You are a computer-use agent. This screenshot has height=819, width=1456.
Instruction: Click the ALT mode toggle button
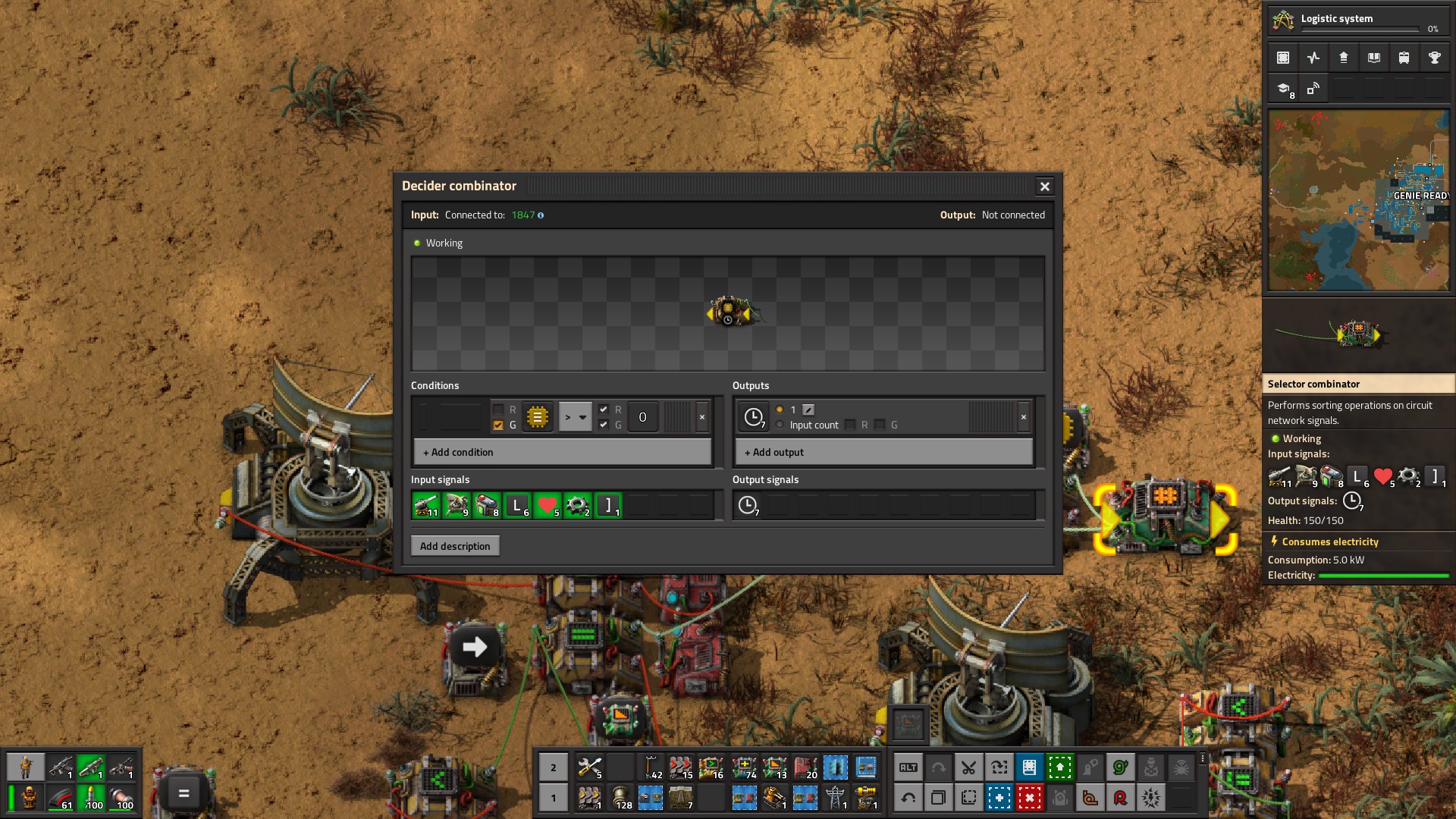click(x=908, y=767)
